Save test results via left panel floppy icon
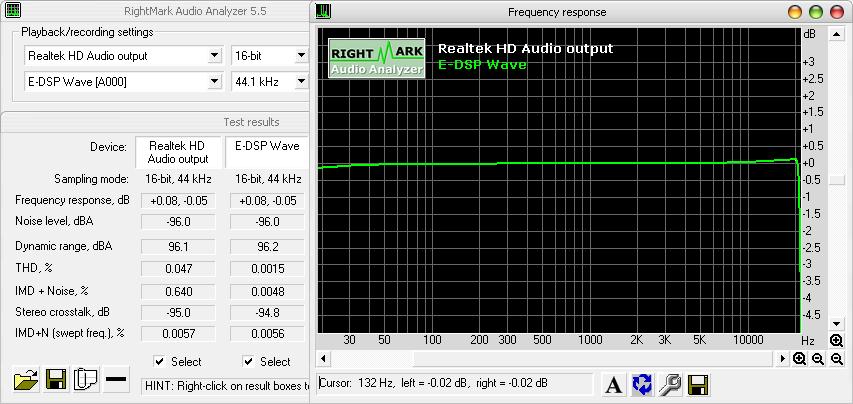This screenshot has width=853, height=404. (56, 379)
